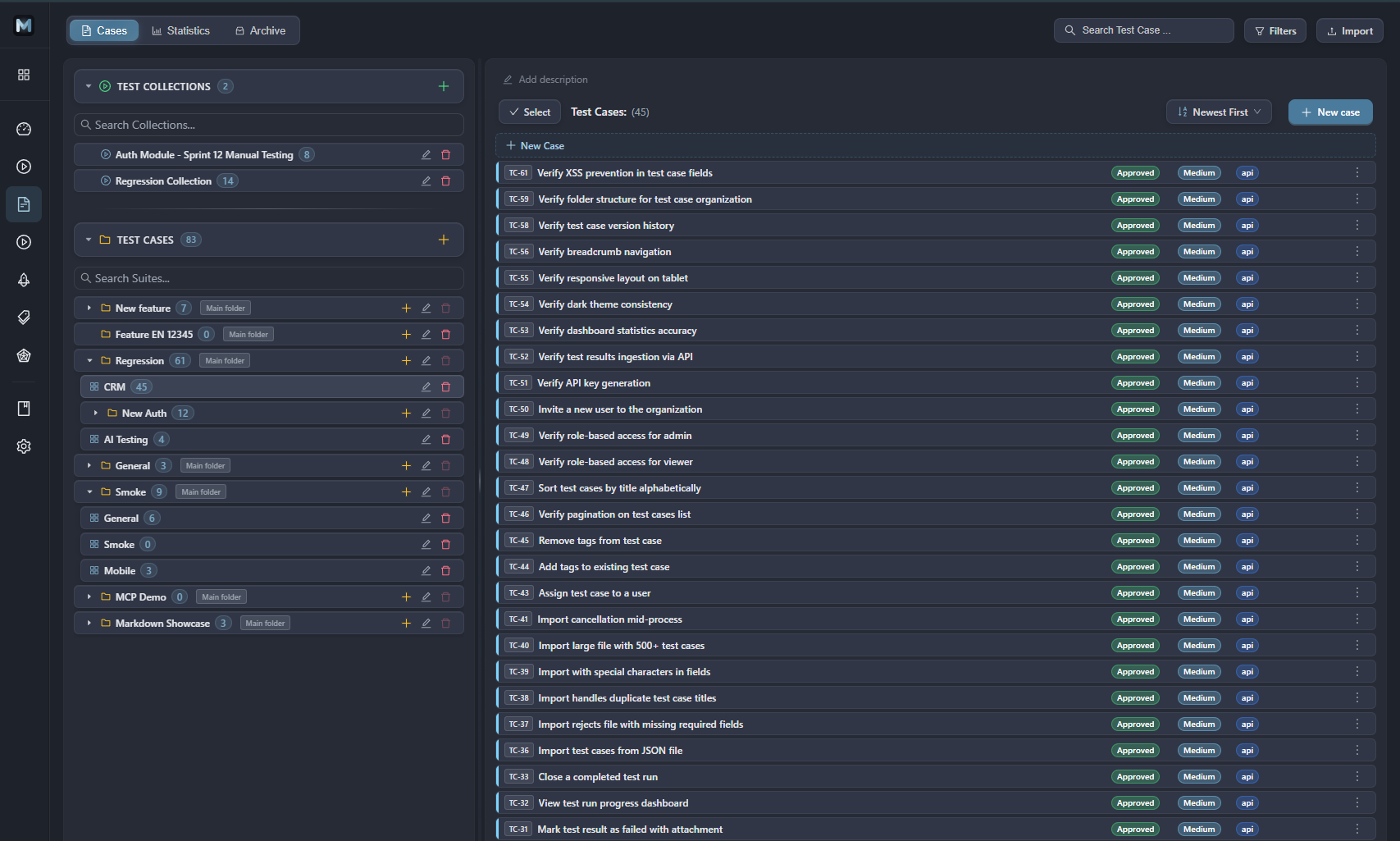Collapse the TEST CASES section

coord(89,240)
